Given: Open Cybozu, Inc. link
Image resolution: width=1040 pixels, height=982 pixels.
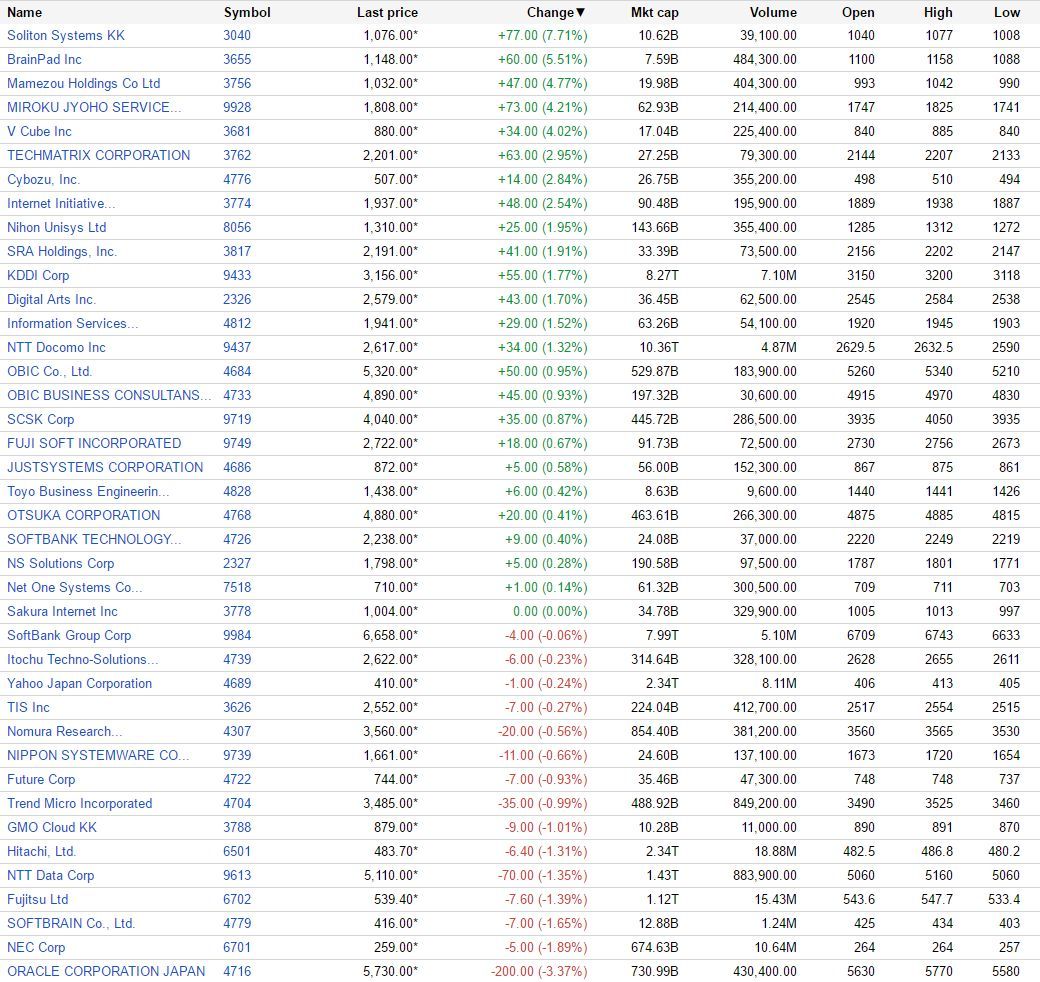Looking at the screenshot, I should click(x=43, y=180).
